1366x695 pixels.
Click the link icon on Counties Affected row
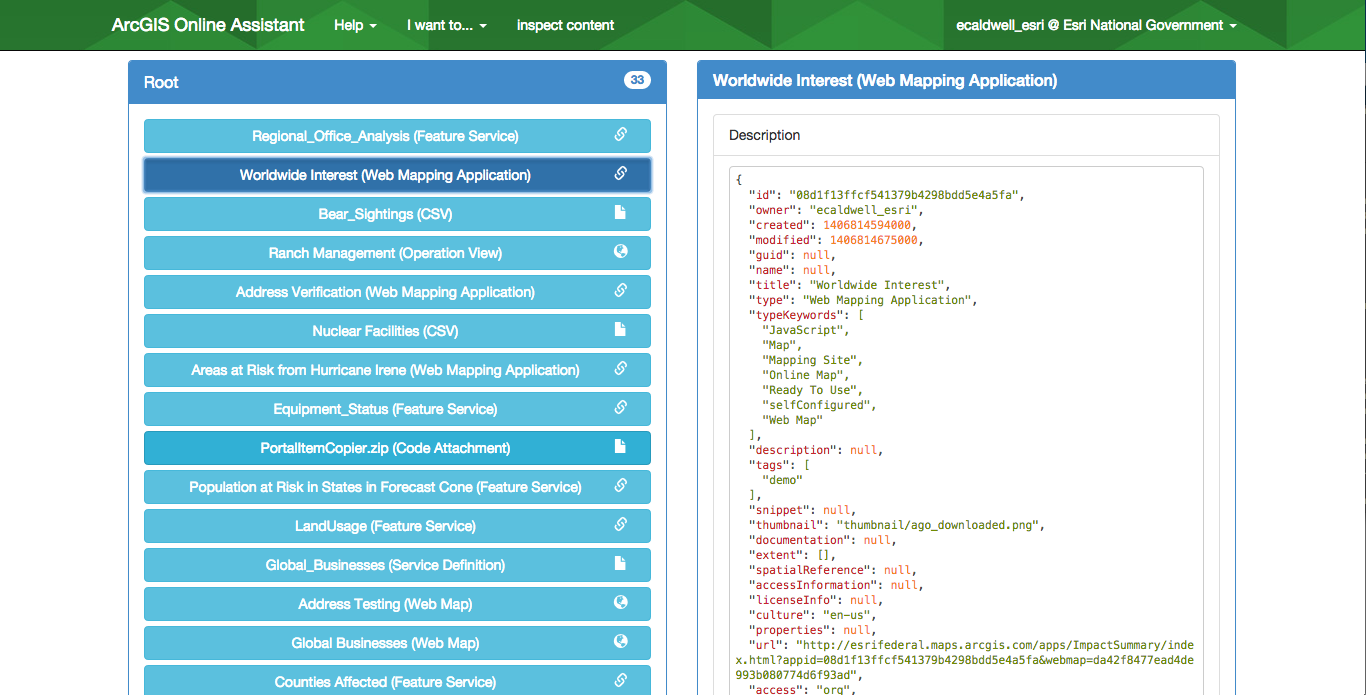click(x=620, y=681)
